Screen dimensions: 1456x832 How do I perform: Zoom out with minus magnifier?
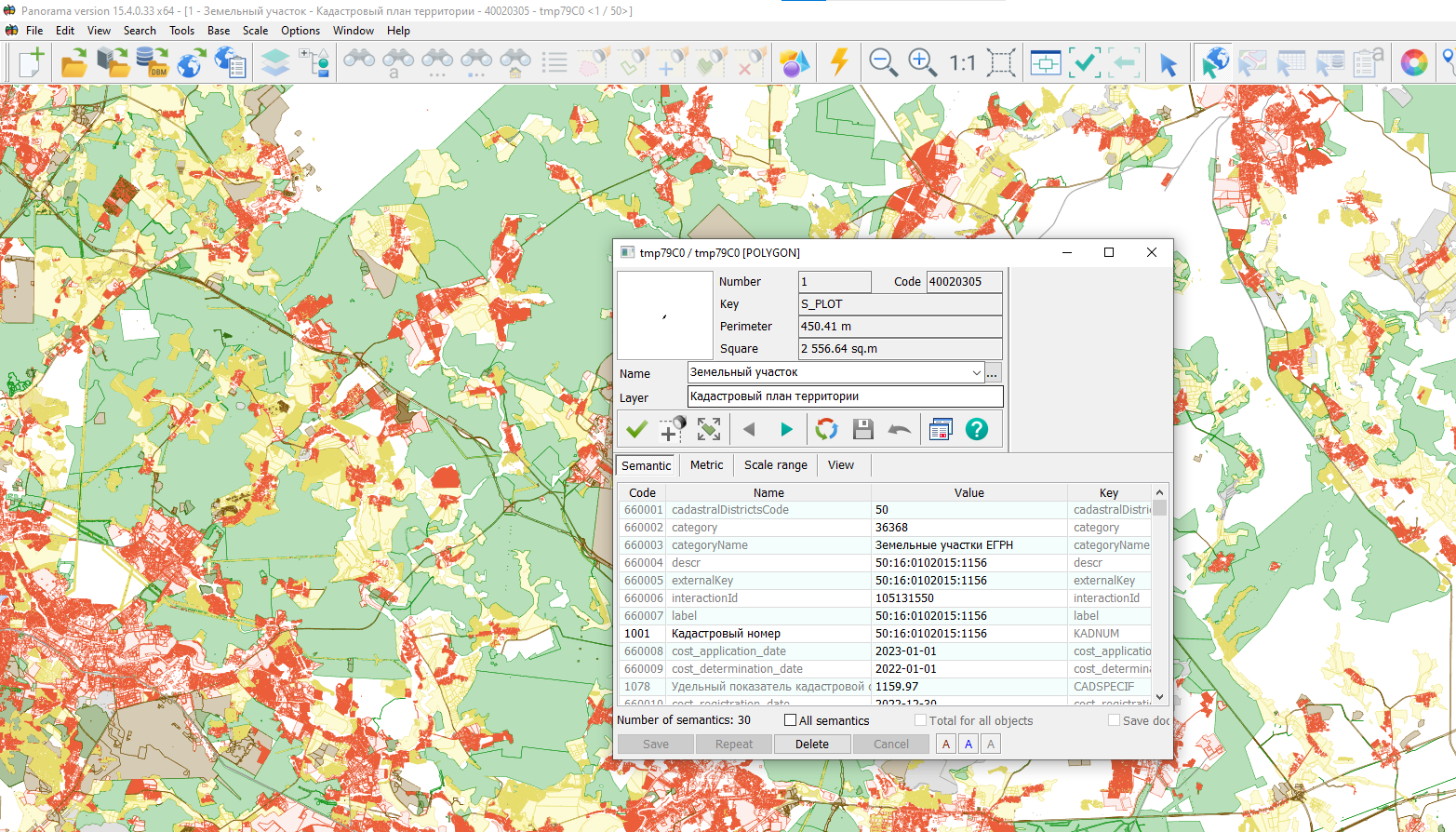pyautogui.click(x=883, y=63)
